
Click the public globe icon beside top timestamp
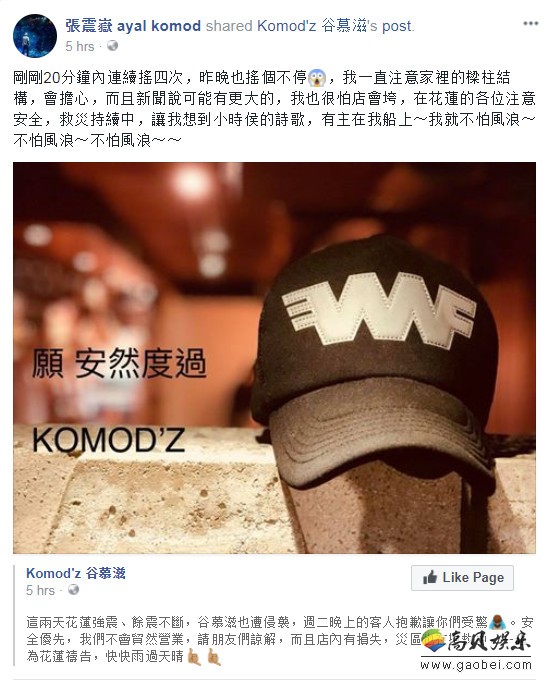pos(112,46)
